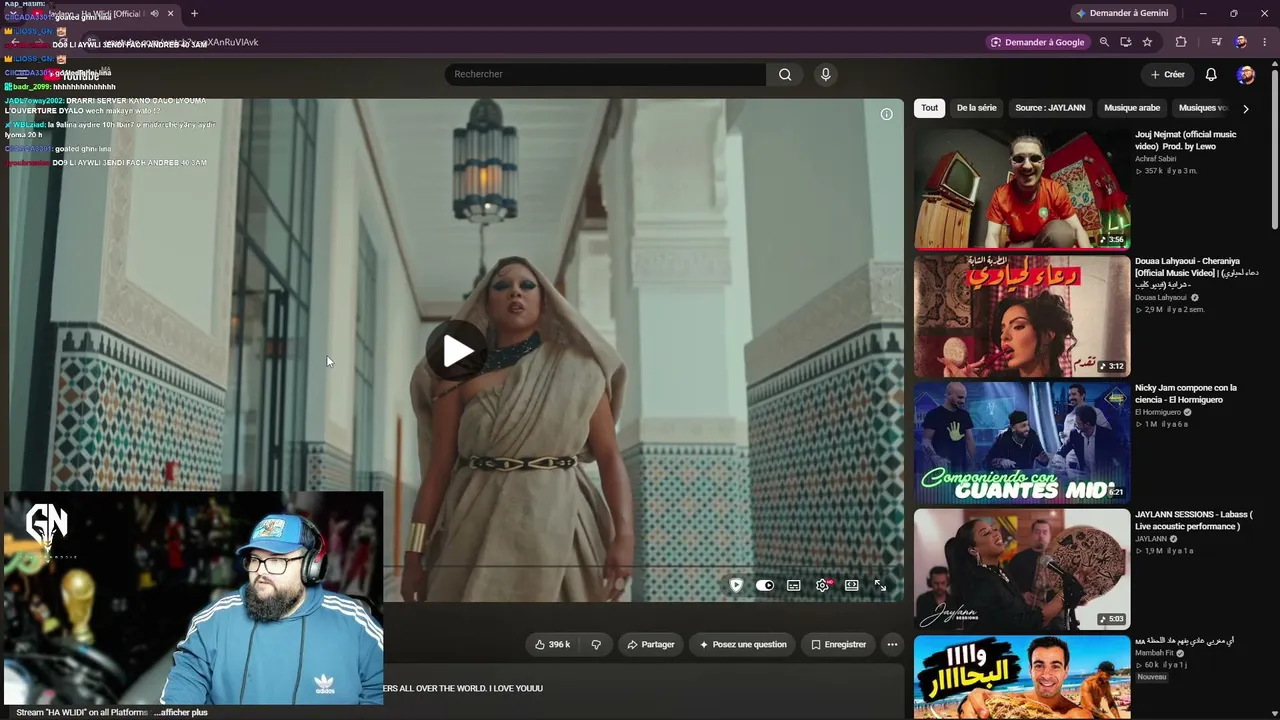
Task: Mute the tab using its speaker icon
Action: pos(154,14)
